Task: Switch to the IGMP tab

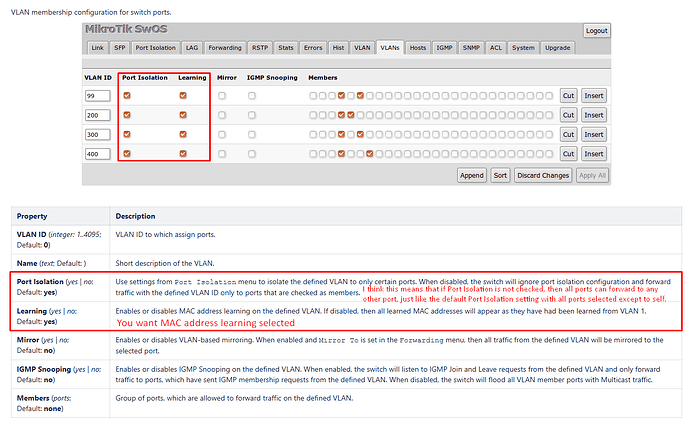Action: 444,48
